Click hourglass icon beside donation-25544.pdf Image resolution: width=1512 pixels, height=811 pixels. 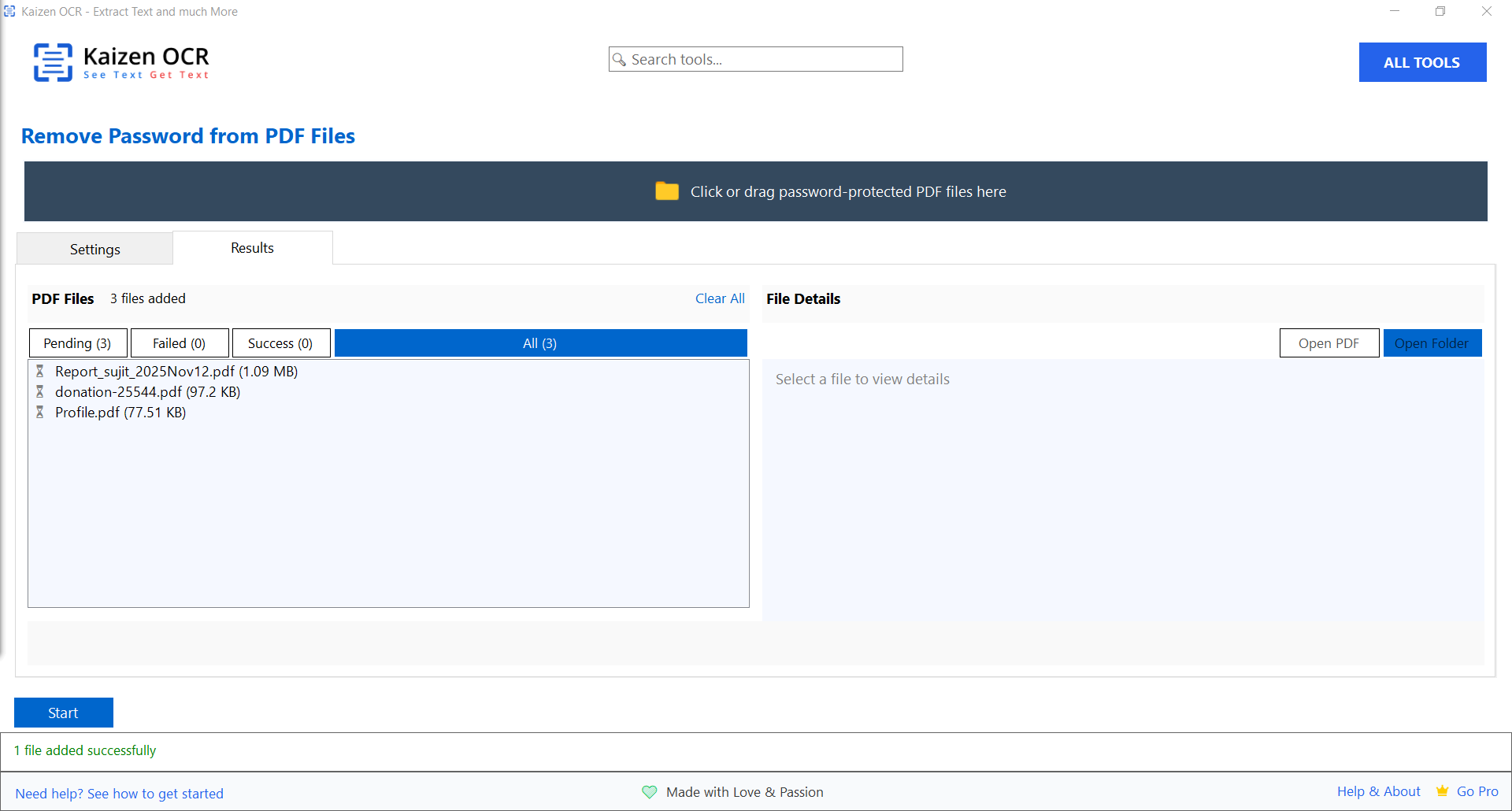point(40,392)
